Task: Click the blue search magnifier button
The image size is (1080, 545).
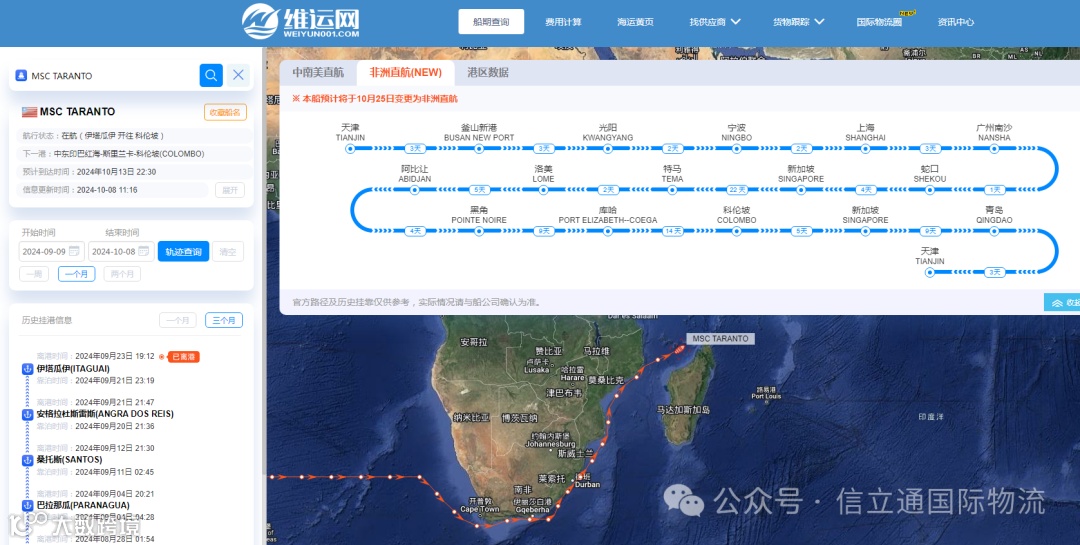Action: [211, 75]
